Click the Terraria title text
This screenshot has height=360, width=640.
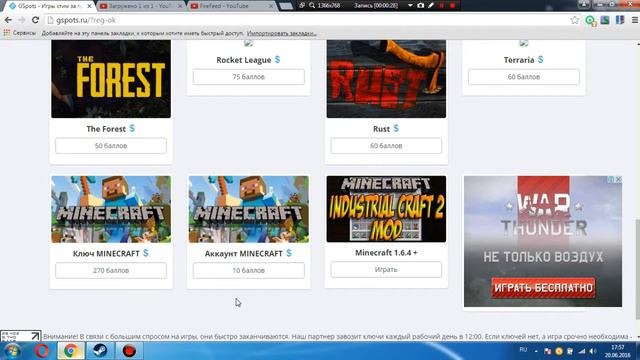pos(519,60)
